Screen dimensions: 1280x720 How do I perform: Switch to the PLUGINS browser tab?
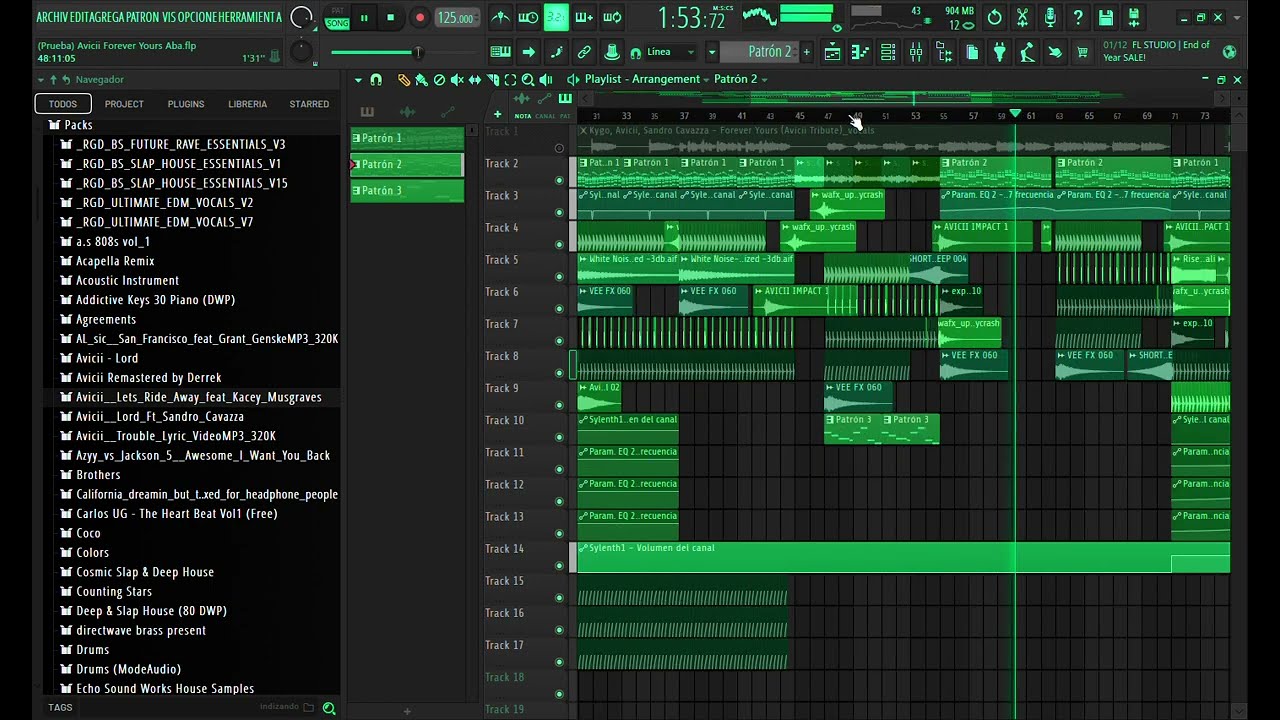pyautogui.click(x=186, y=104)
